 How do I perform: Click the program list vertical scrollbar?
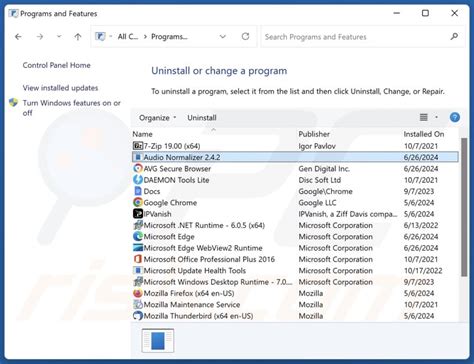[x=464, y=207]
